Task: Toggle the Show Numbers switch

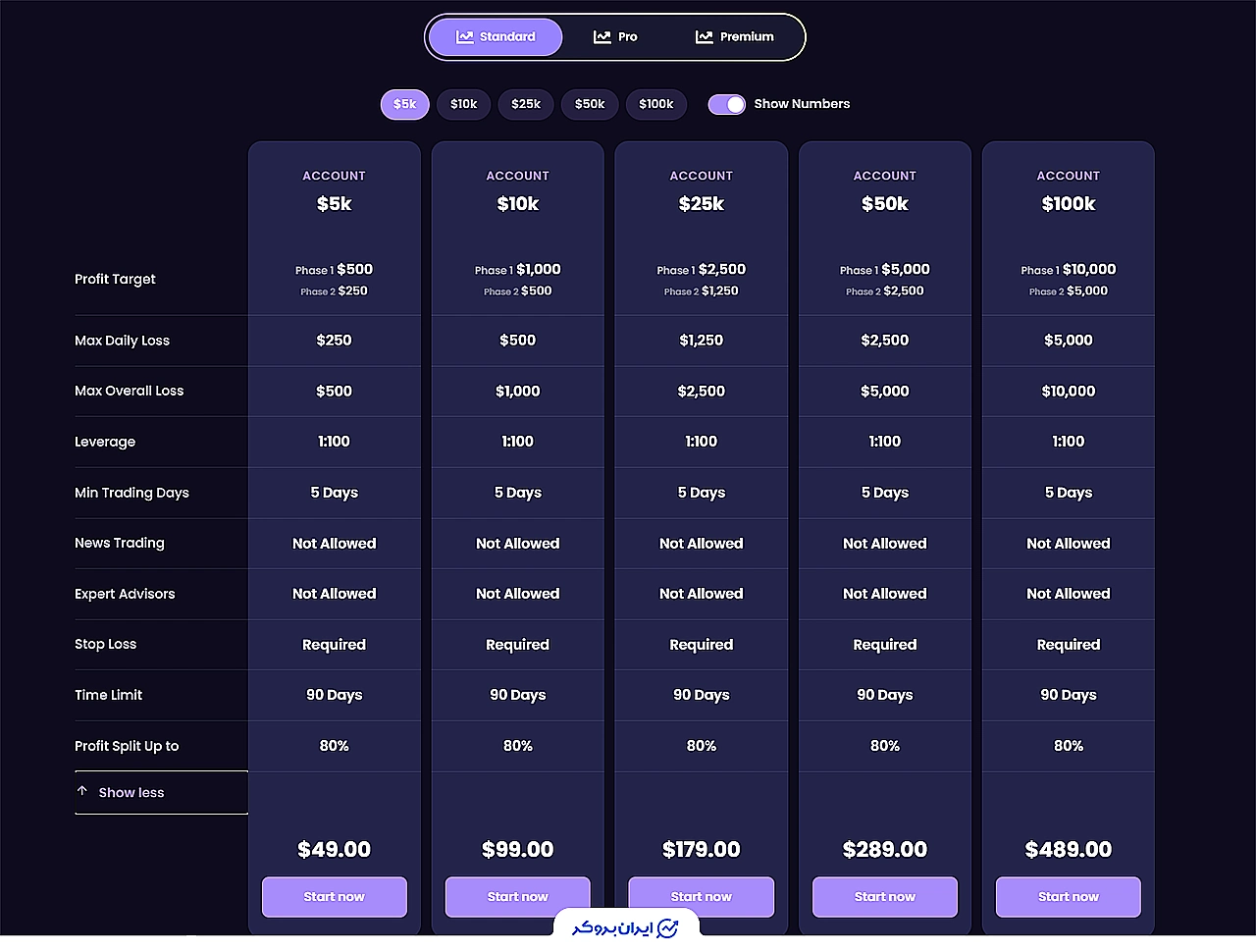Action: tap(727, 104)
